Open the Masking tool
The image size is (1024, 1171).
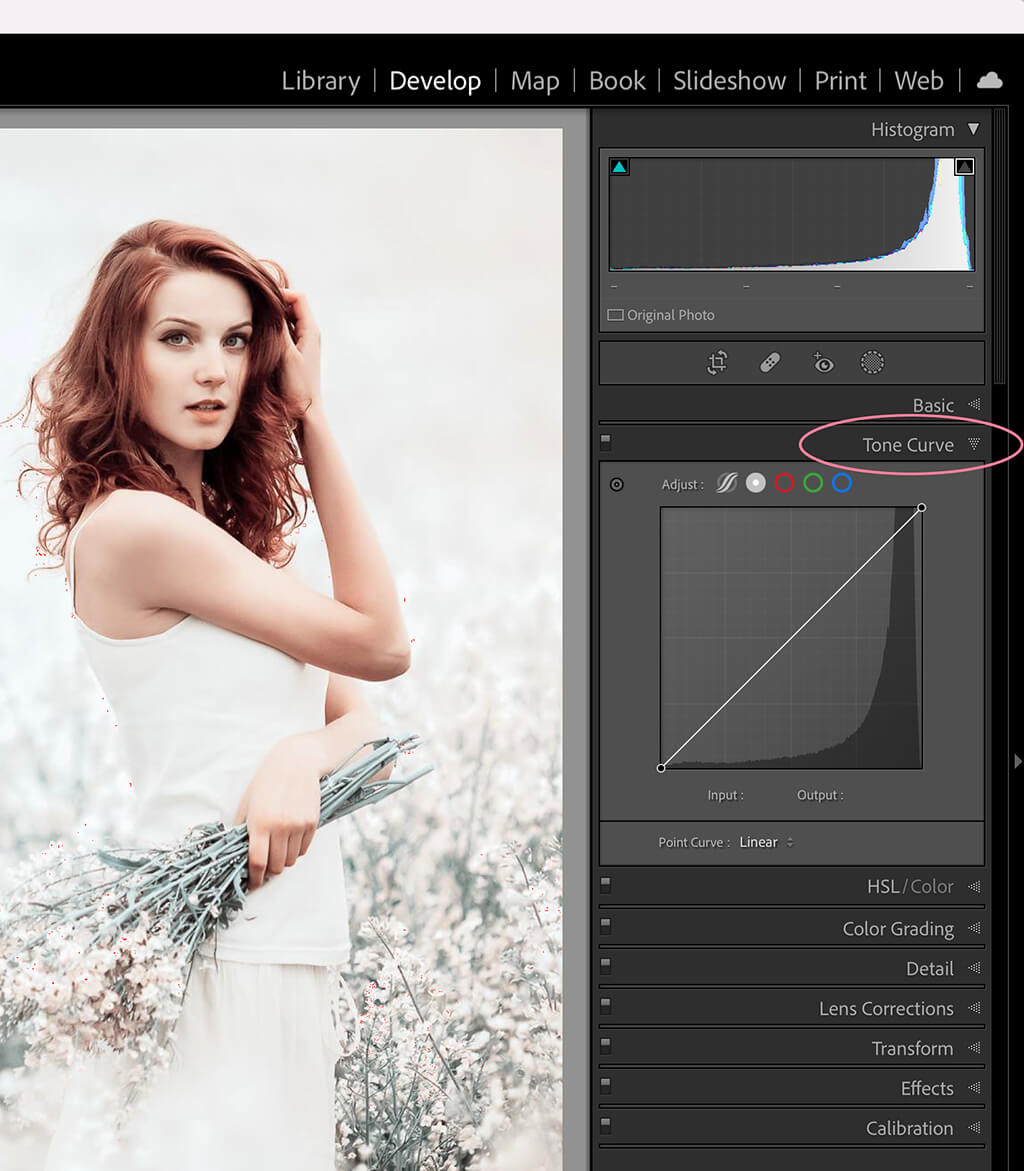pyautogui.click(x=872, y=362)
